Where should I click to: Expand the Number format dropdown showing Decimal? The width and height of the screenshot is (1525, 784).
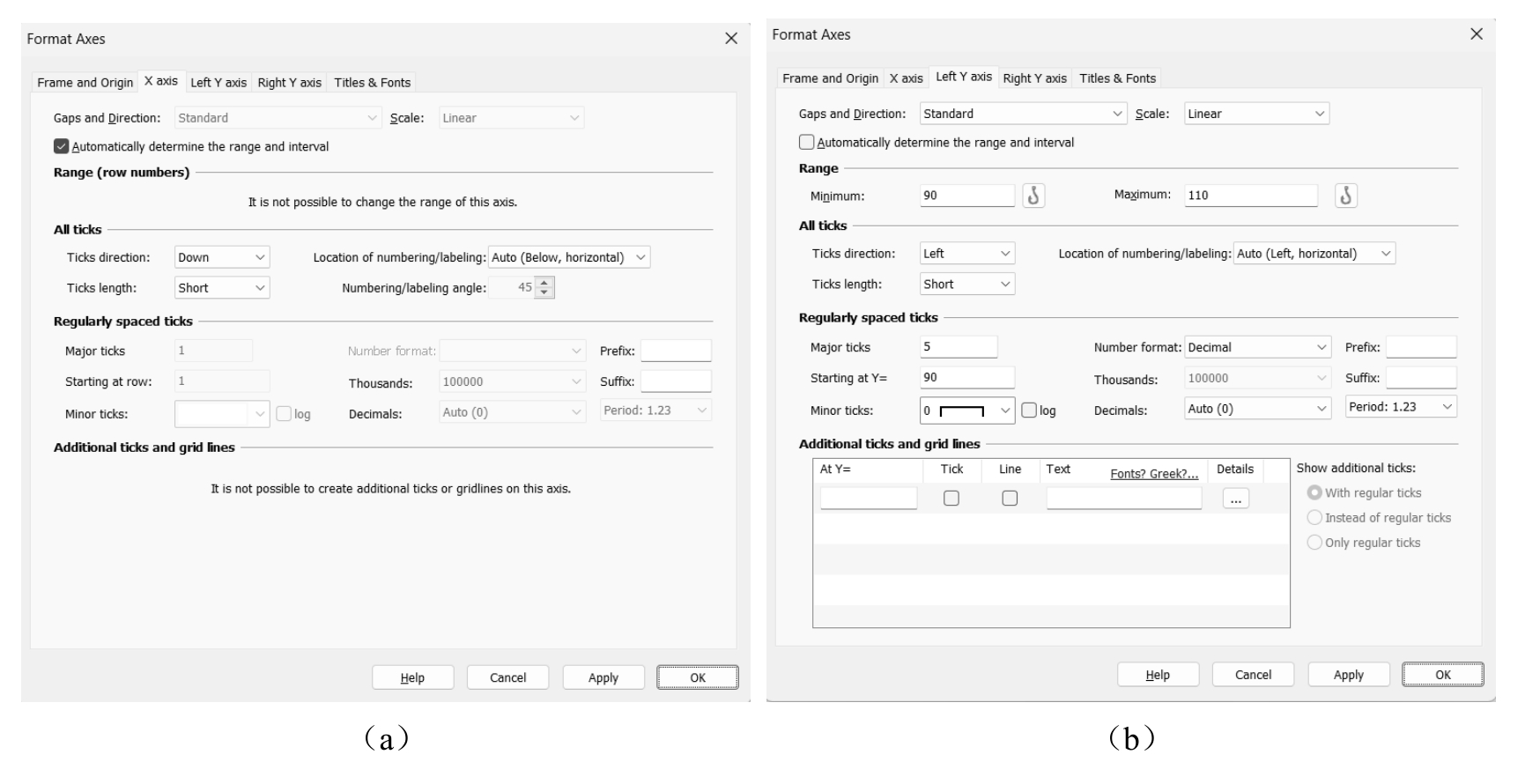click(x=1257, y=348)
